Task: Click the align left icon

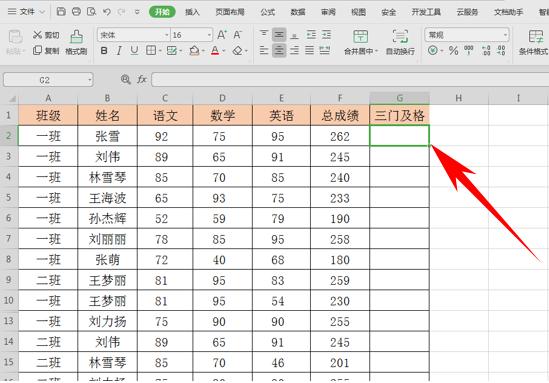Action: click(264, 50)
